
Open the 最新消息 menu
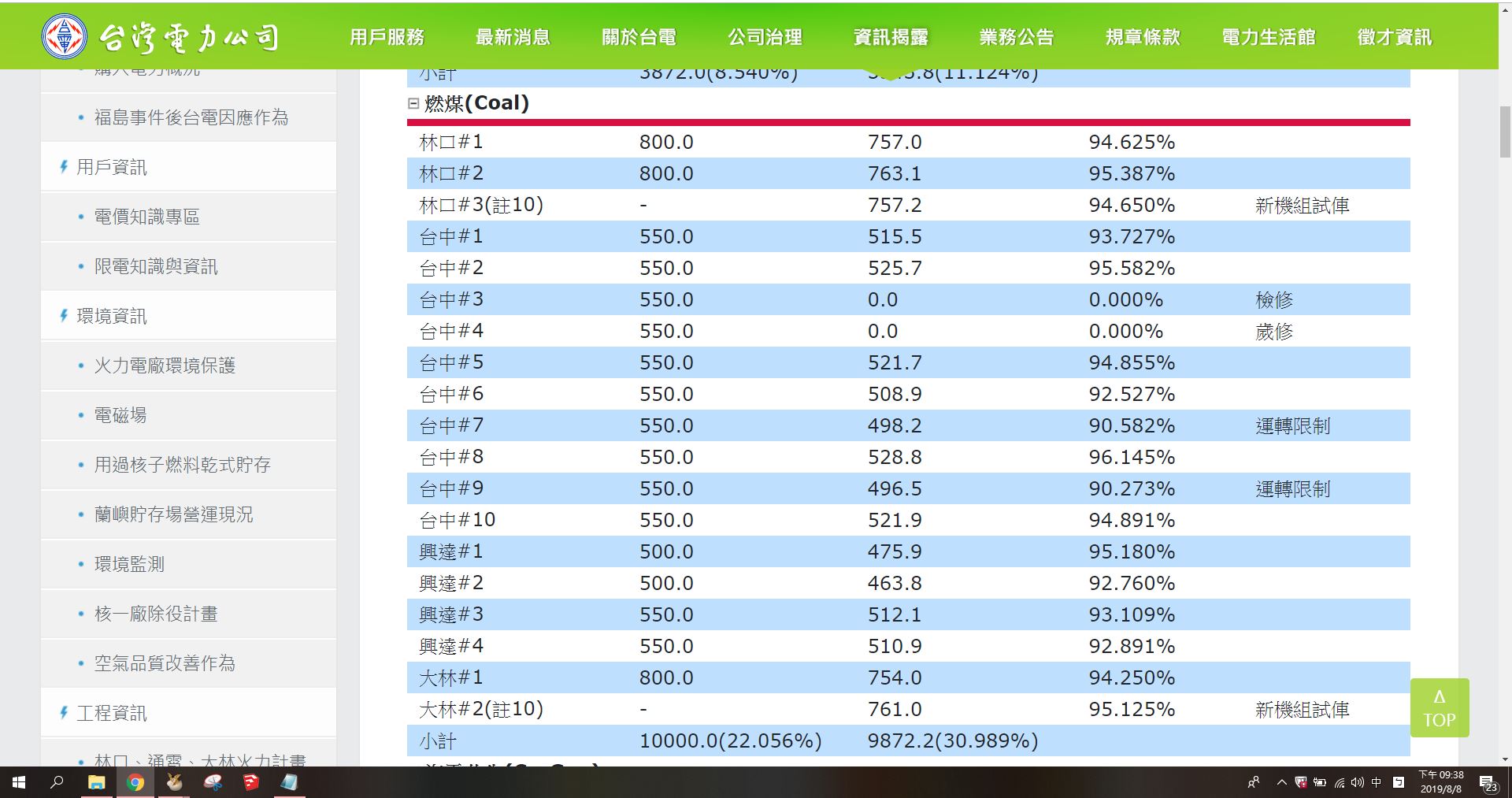click(x=513, y=37)
